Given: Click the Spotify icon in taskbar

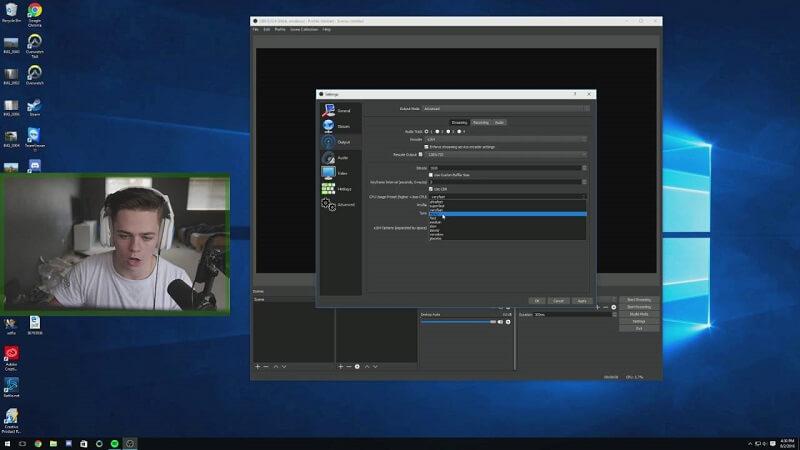Looking at the screenshot, I should tap(115, 443).
